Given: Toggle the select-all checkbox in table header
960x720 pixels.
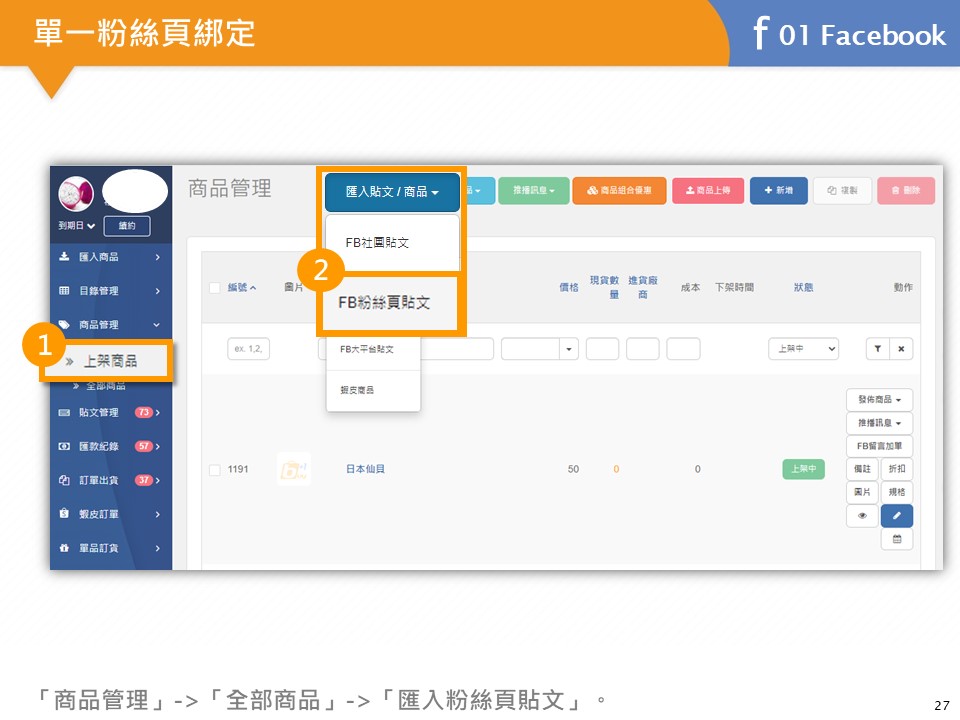Looking at the screenshot, I should [214, 288].
